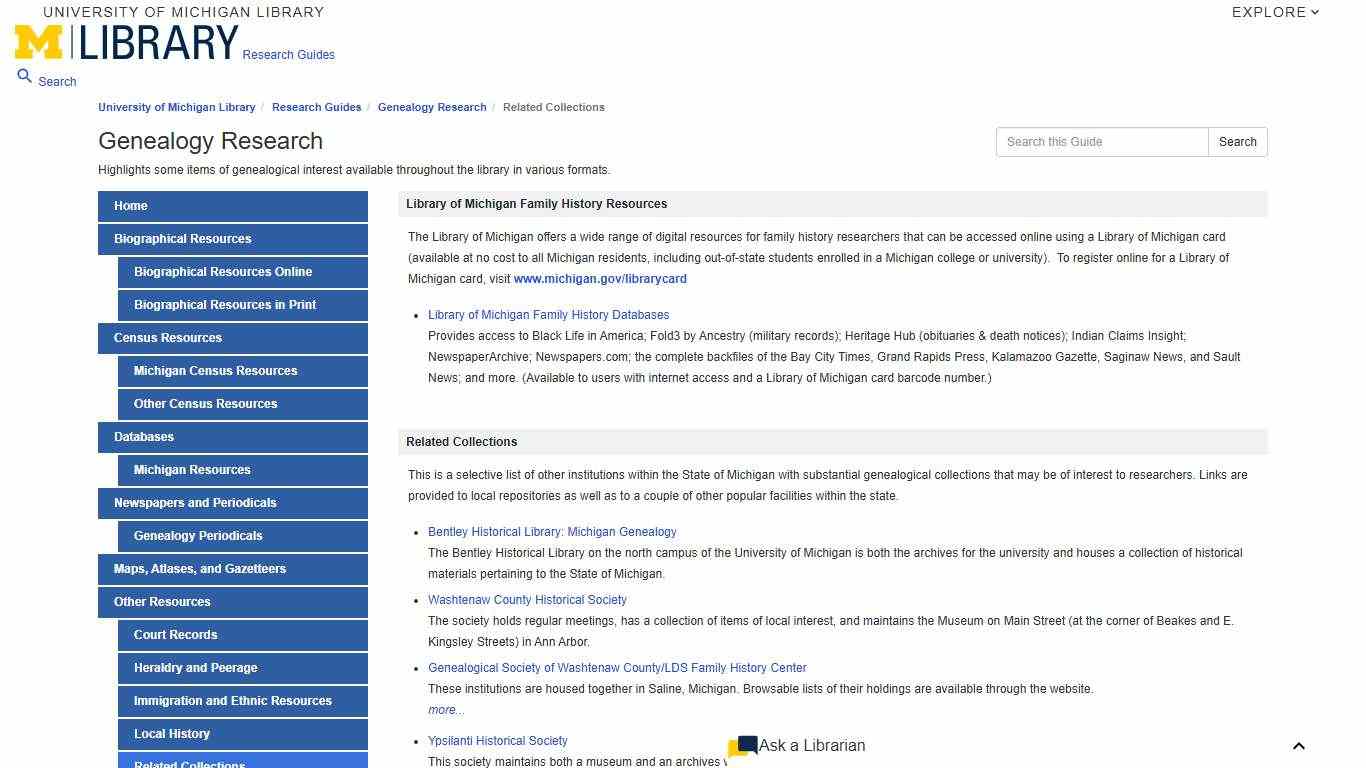Viewport: 1366px width, 768px height.
Task: Open the Databases section in the sidebar
Action: pos(143,437)
